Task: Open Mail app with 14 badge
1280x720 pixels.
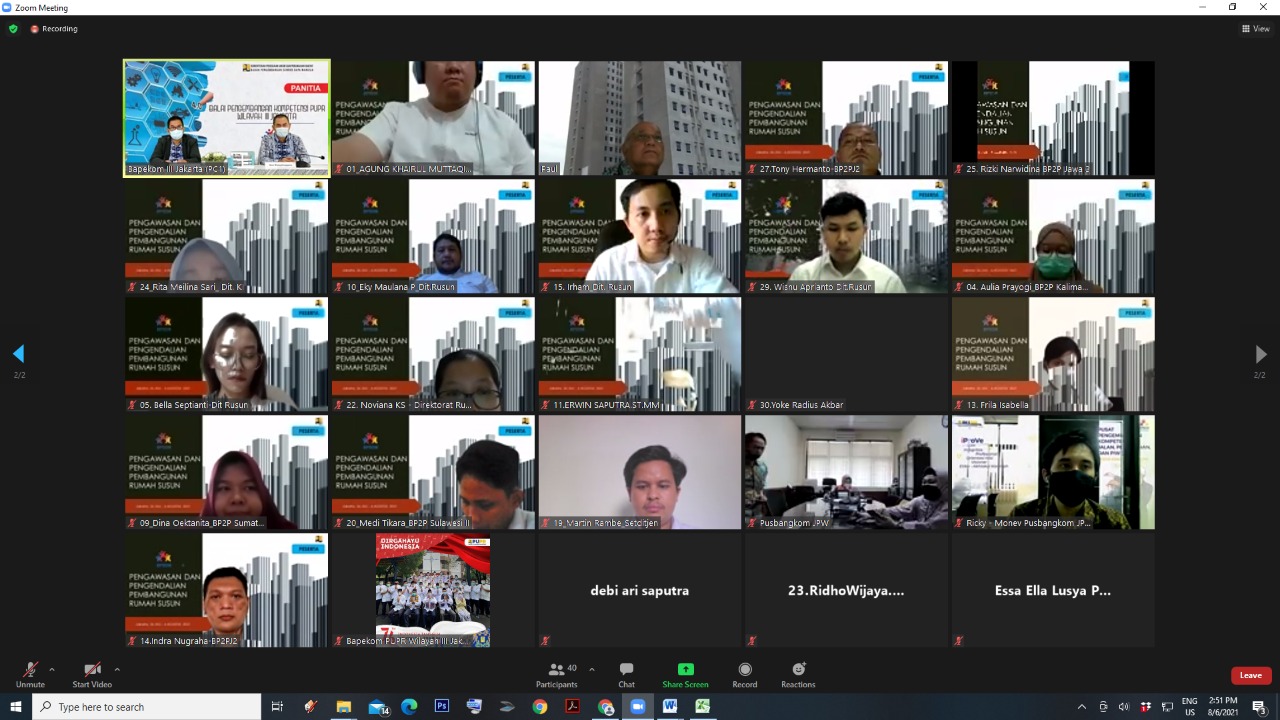Action: pyautogui.click(x=379, y=707)
